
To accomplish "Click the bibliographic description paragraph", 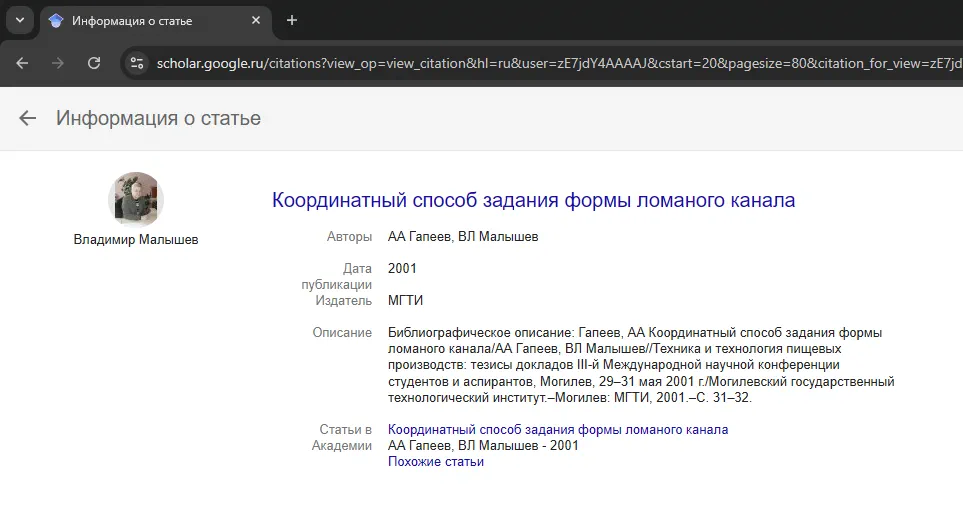I will click(x=641, y=365).
